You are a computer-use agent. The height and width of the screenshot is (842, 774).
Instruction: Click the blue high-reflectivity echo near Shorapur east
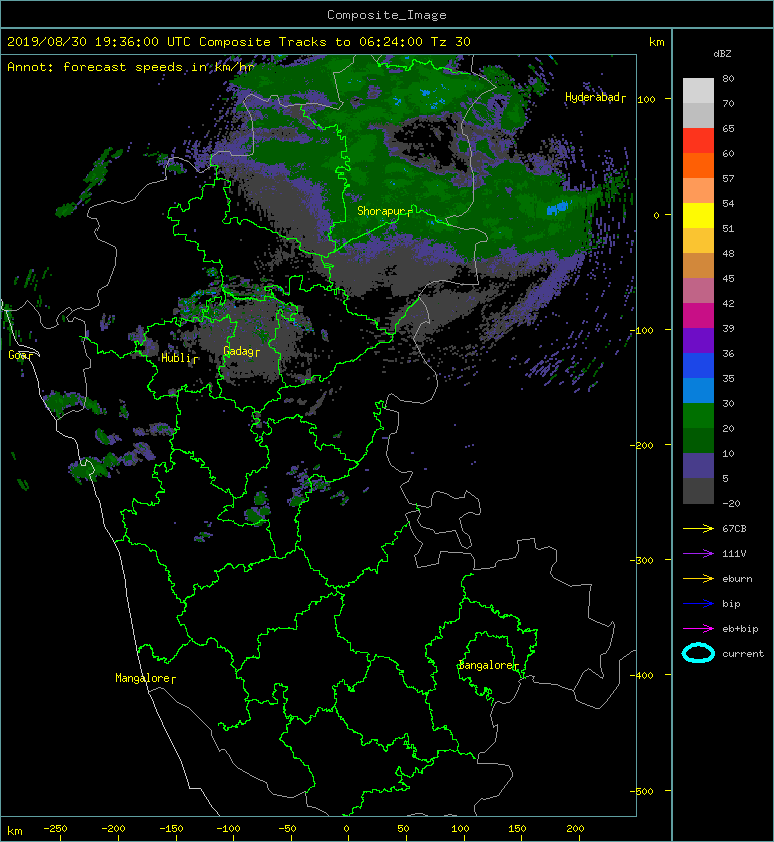(558, 208)
